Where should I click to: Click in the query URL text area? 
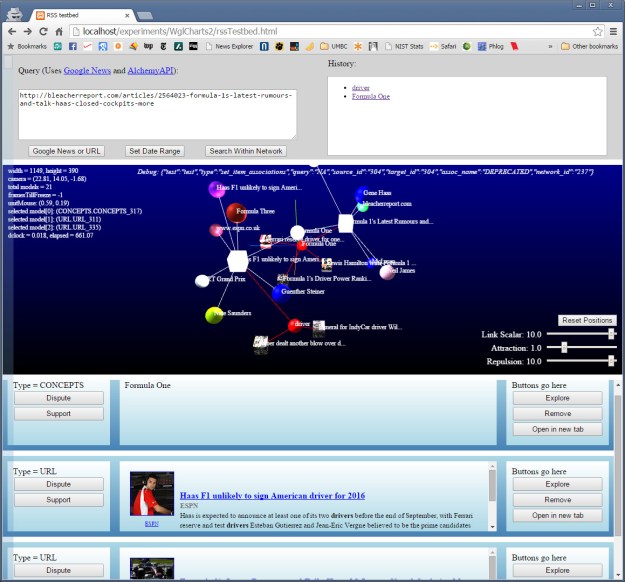click(155, 115)
